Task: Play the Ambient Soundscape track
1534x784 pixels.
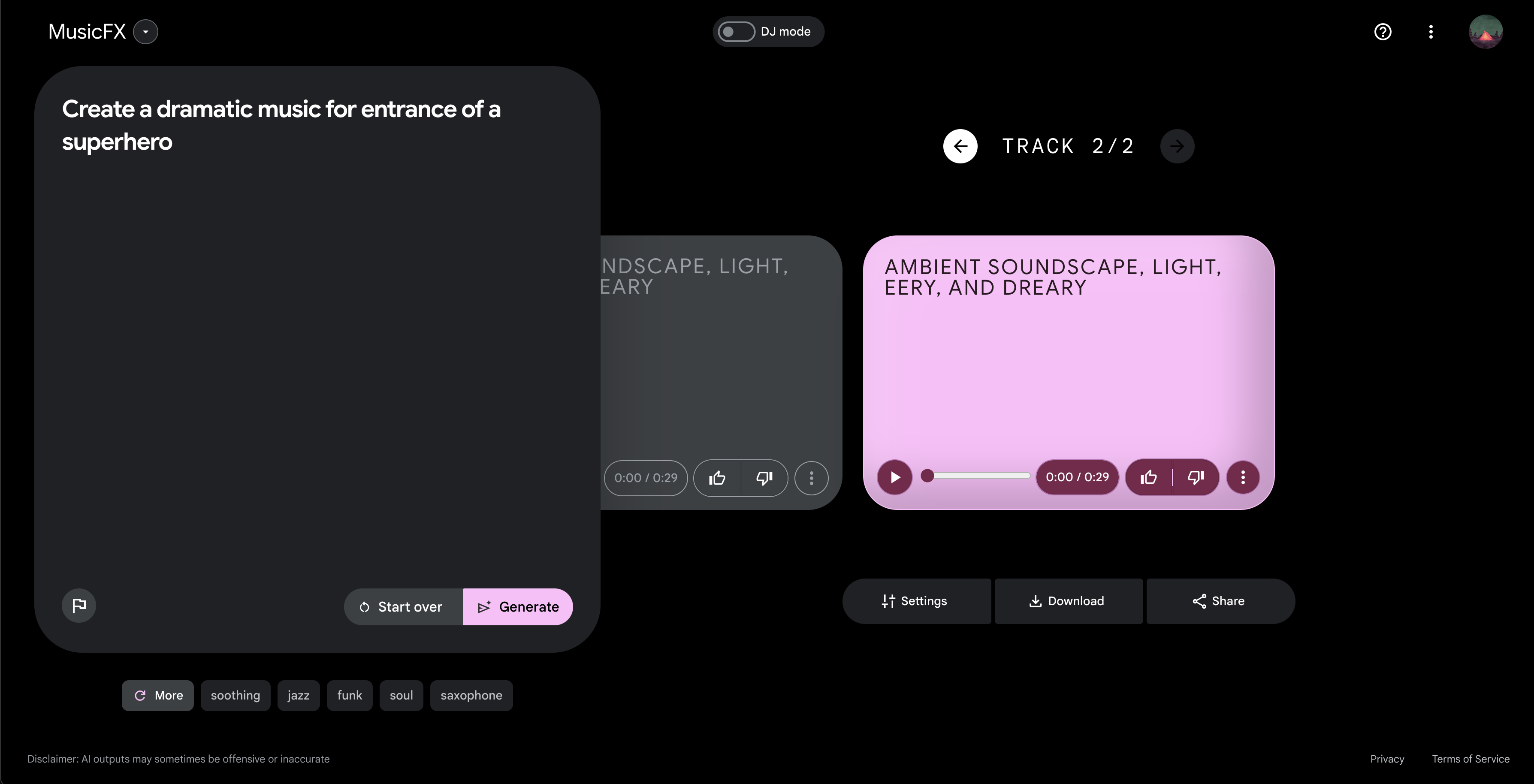Action: (894, 477)
